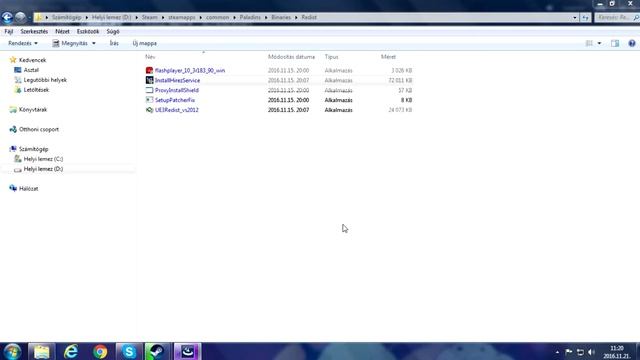
Task: Click the volume speaker tray icon
Action: [x=591, y=352]
